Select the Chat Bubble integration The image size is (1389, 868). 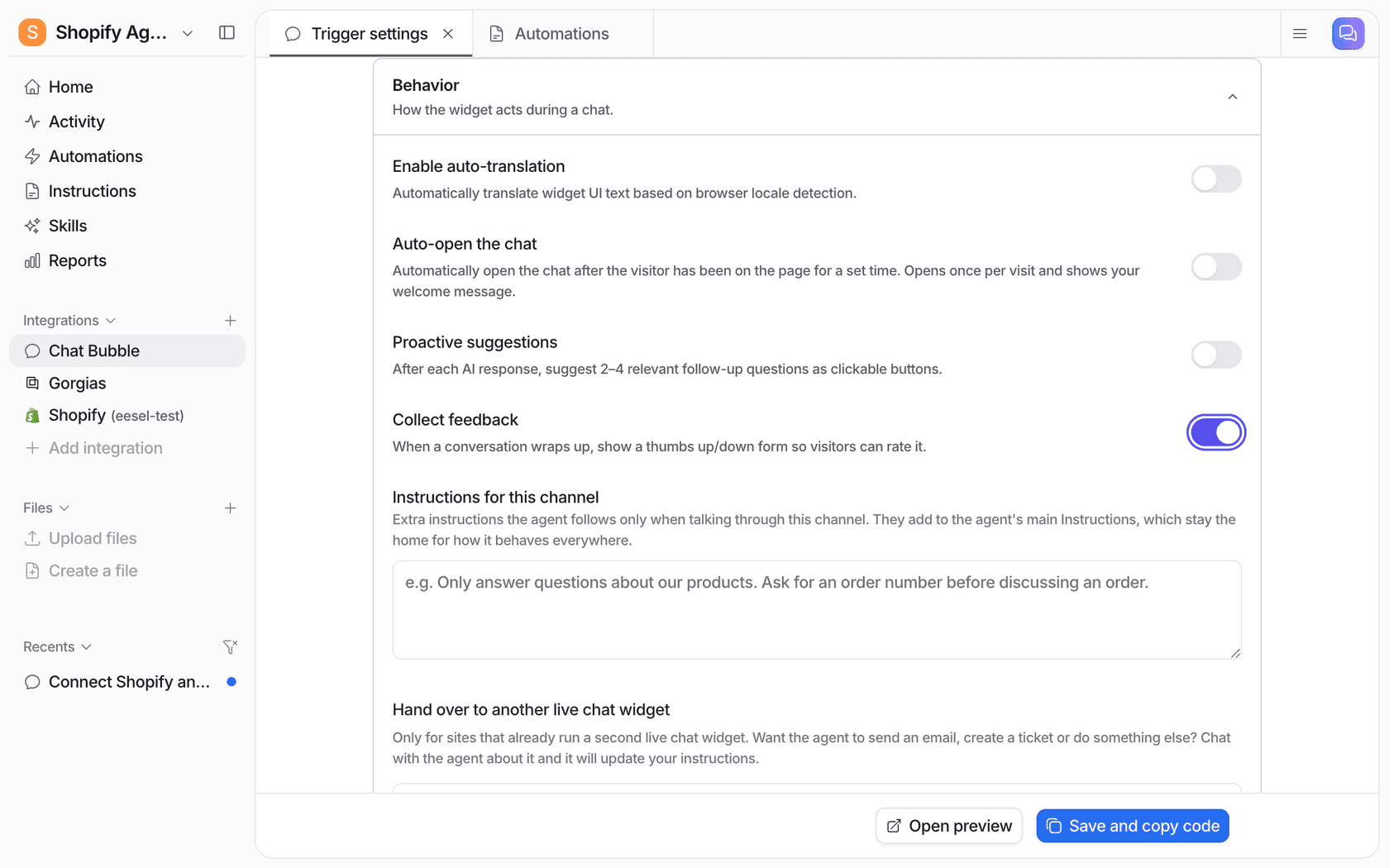[127, 351]
